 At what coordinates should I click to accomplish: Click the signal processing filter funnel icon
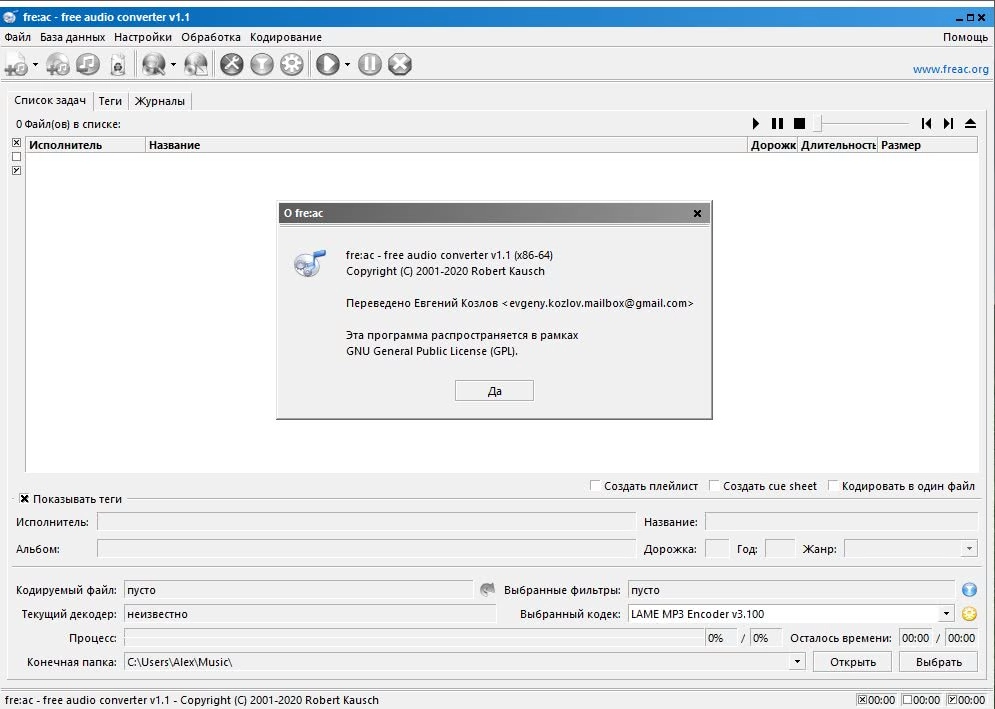point(261,64)
